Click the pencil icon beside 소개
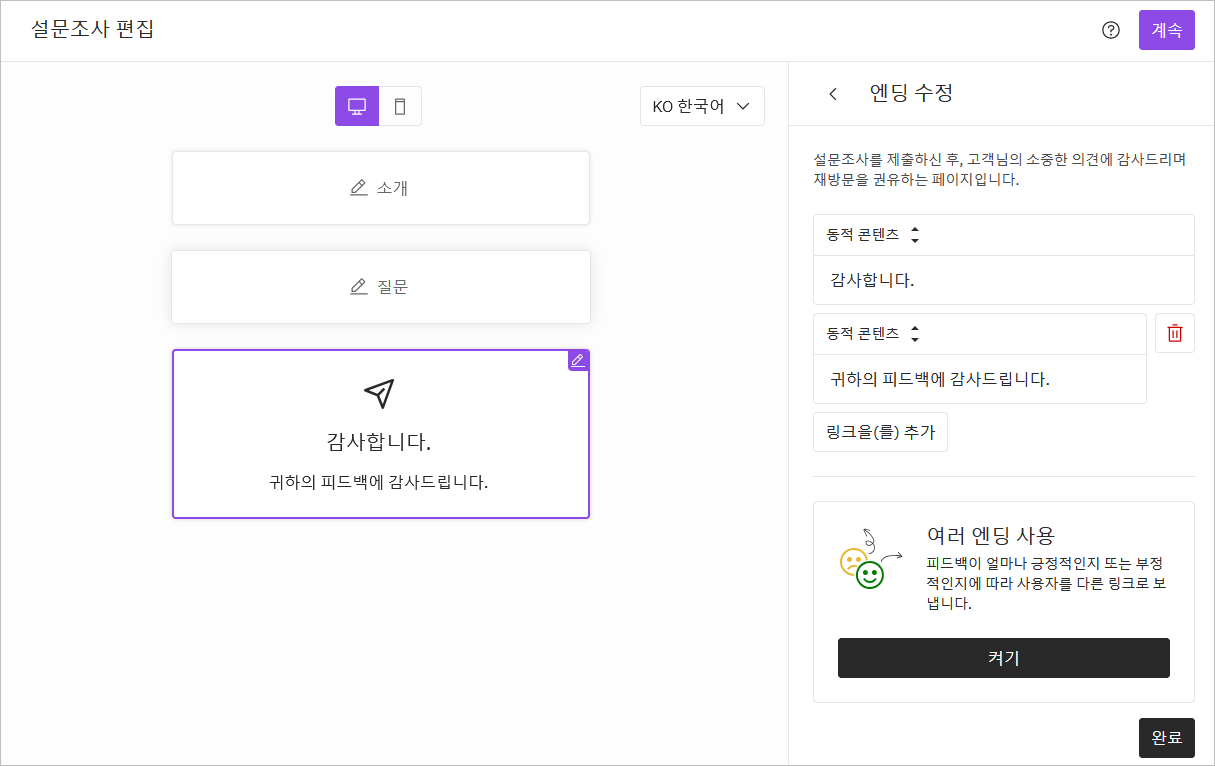The image size is (1215, 766). 359,188
